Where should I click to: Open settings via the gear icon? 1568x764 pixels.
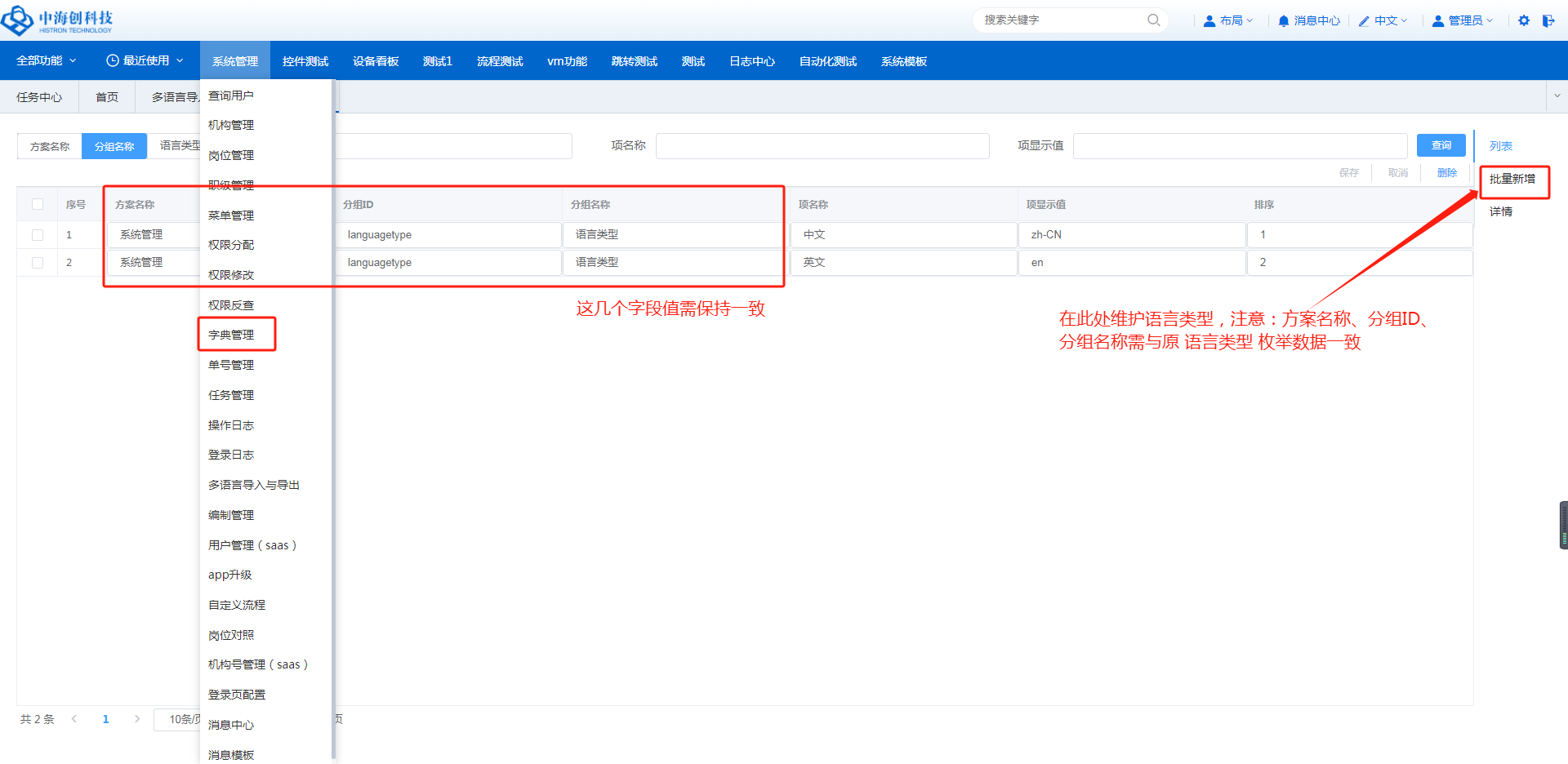[1524, 20]
